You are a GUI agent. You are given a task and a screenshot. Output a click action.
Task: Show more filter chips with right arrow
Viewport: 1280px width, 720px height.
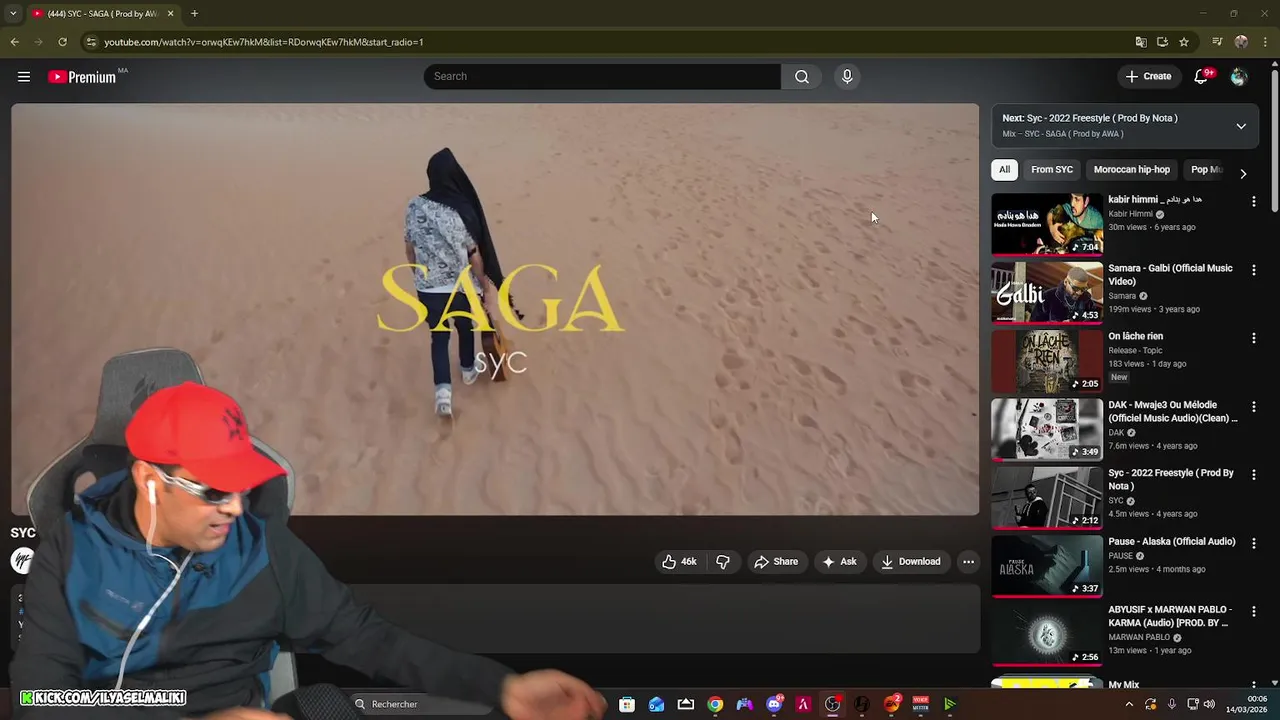(x=1243, y=174)
